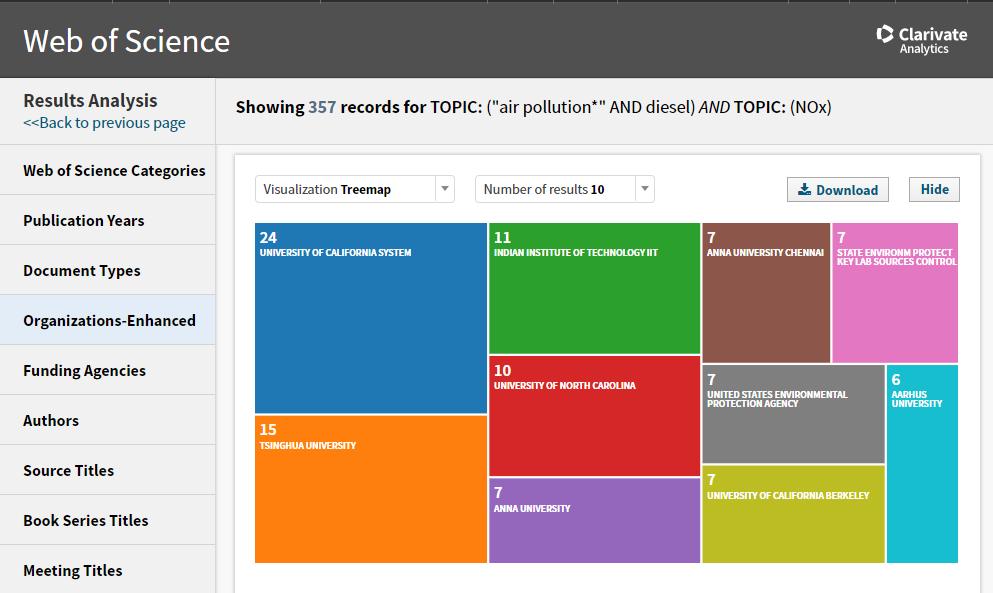
Task: Open Funding Agencies analysis
Action: (108, 371)
